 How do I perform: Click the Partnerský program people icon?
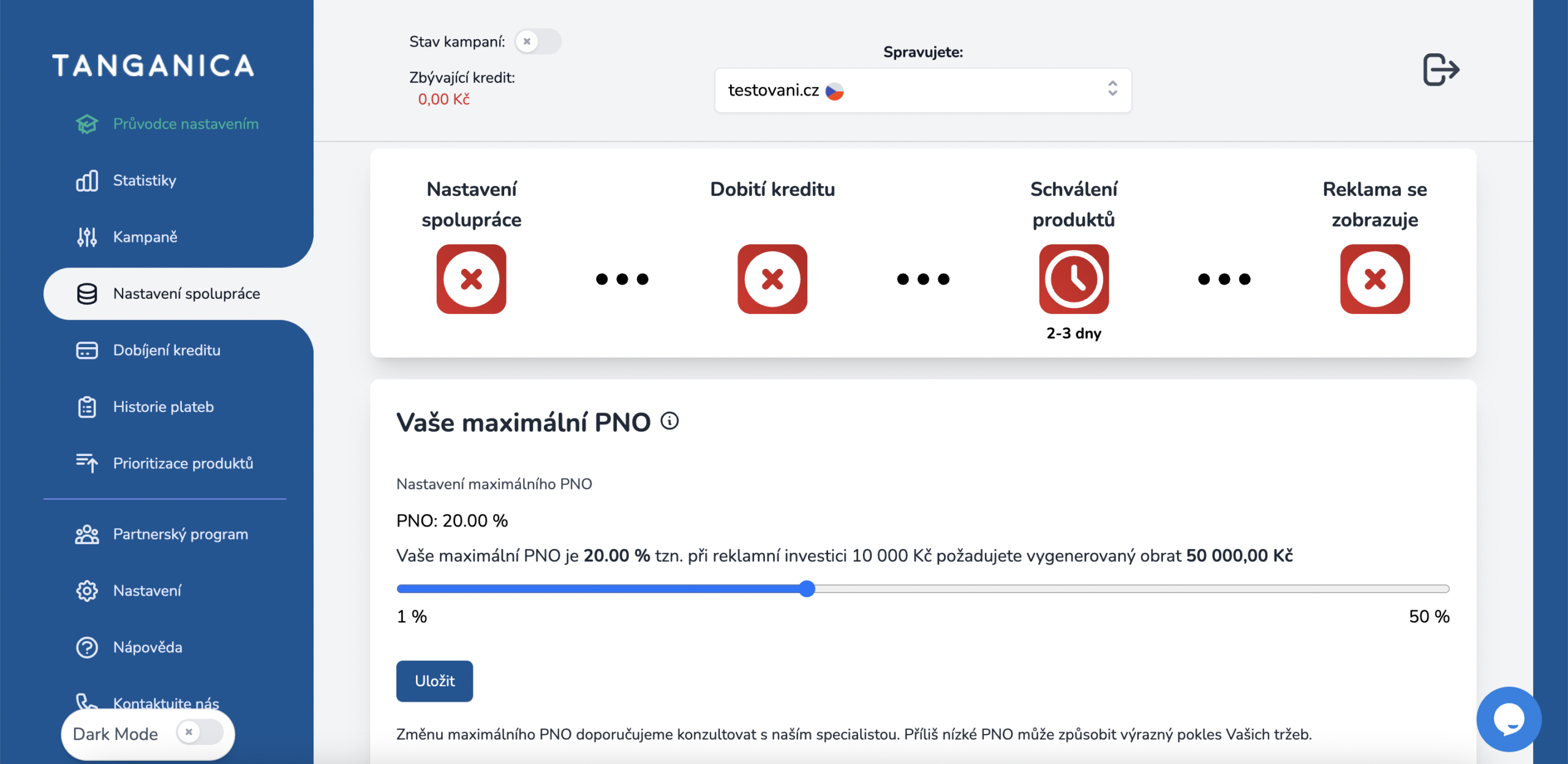(x=86, y=534)
